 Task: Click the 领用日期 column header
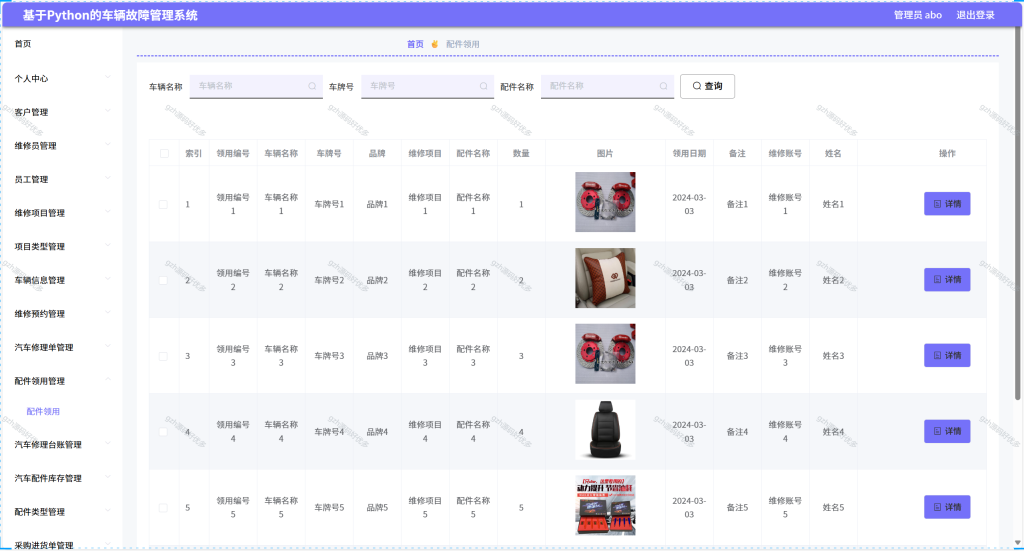[689, 153]
